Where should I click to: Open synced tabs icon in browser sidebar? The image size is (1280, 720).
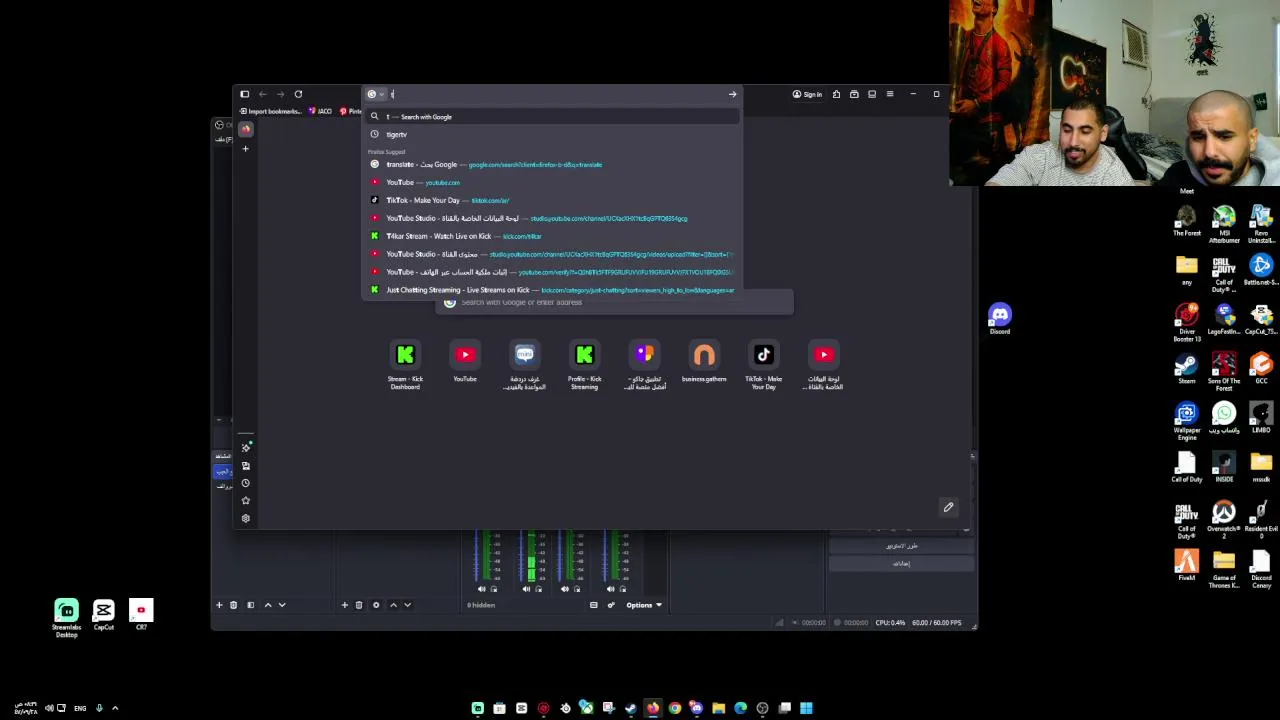click(x=246, y=465)
